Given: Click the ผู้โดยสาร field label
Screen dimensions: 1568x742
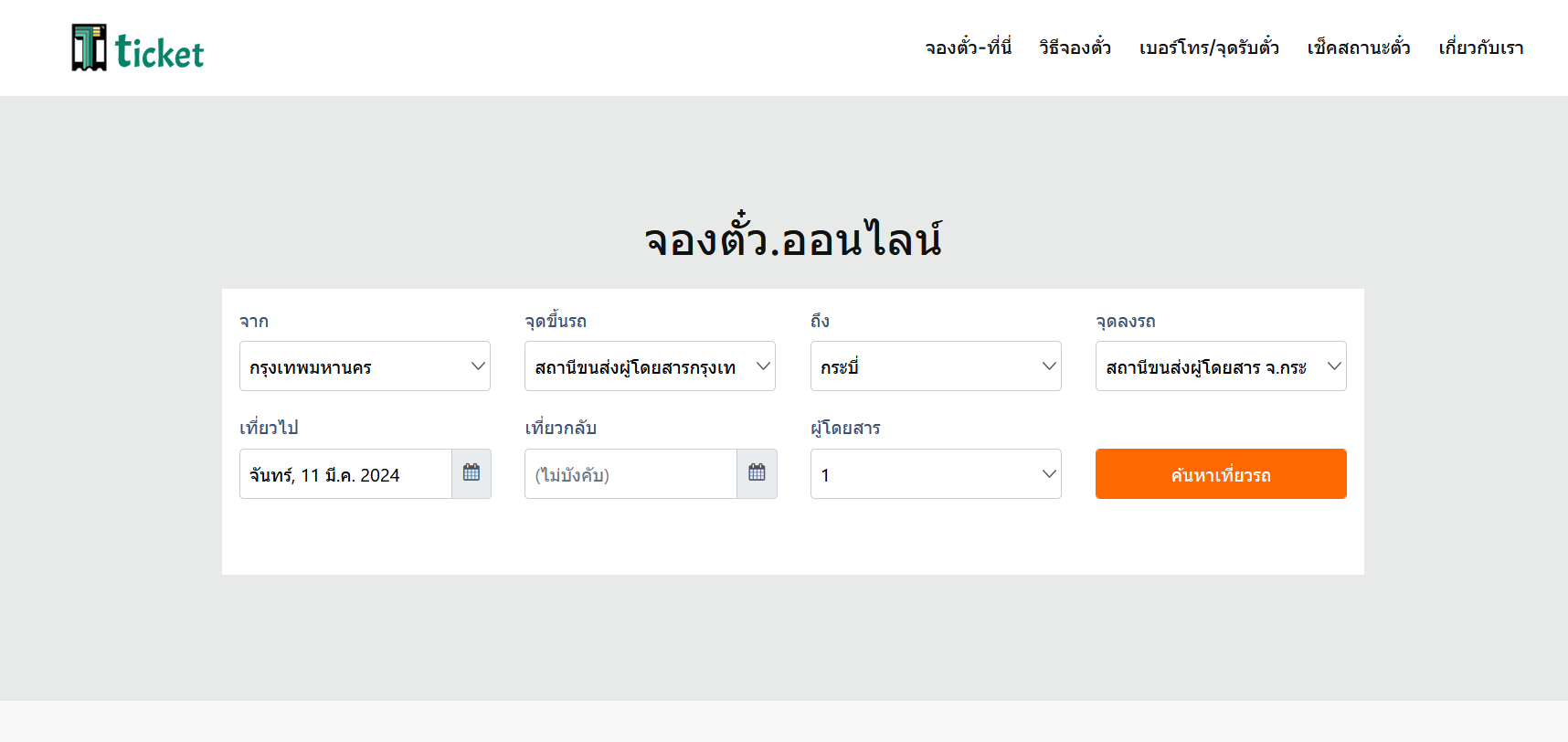Looking at the screenshot, I should tap(845, 428).
